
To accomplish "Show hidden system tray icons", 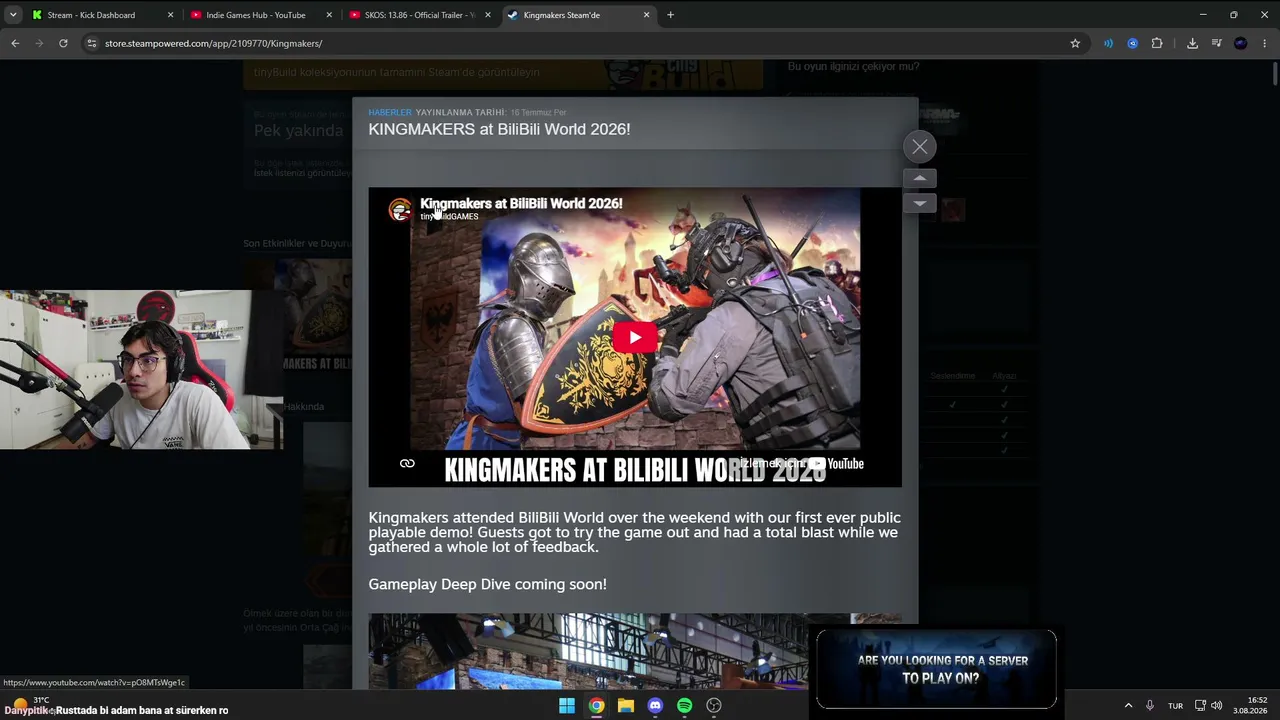I will pos(1128,705).
